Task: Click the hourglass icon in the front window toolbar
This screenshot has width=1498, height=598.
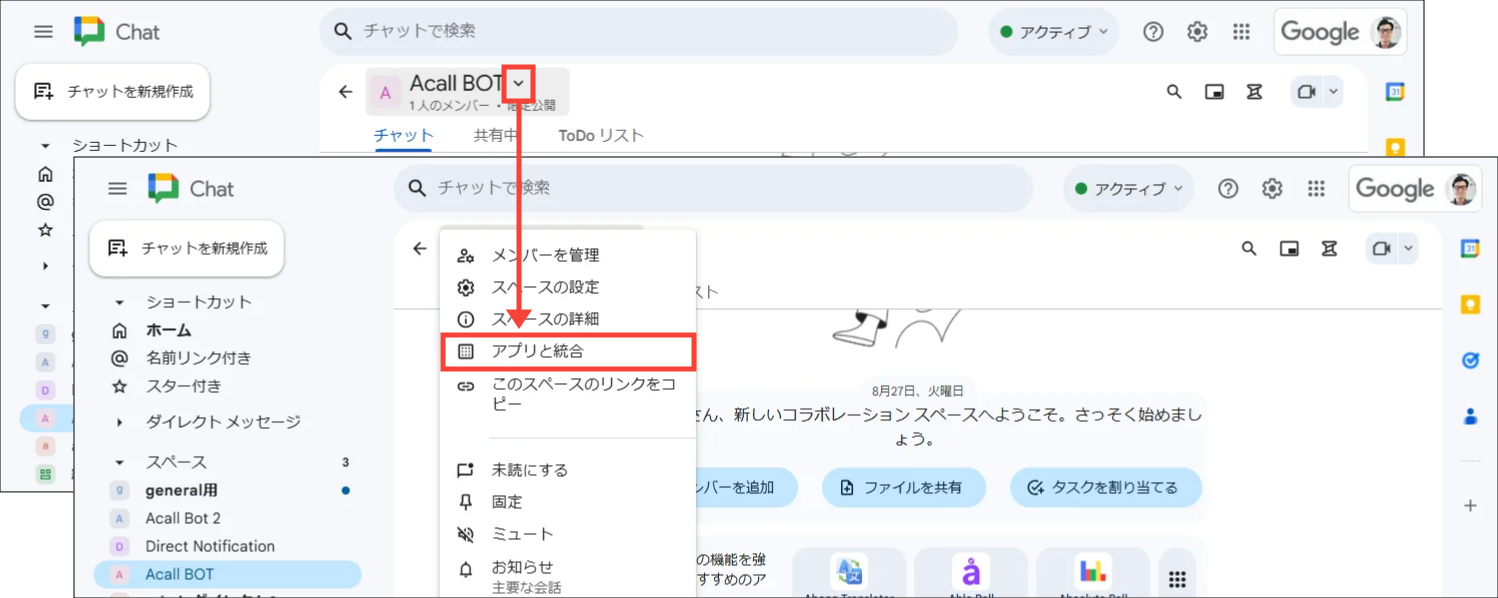Action: pyautogui.click(x=1329, y=248)
